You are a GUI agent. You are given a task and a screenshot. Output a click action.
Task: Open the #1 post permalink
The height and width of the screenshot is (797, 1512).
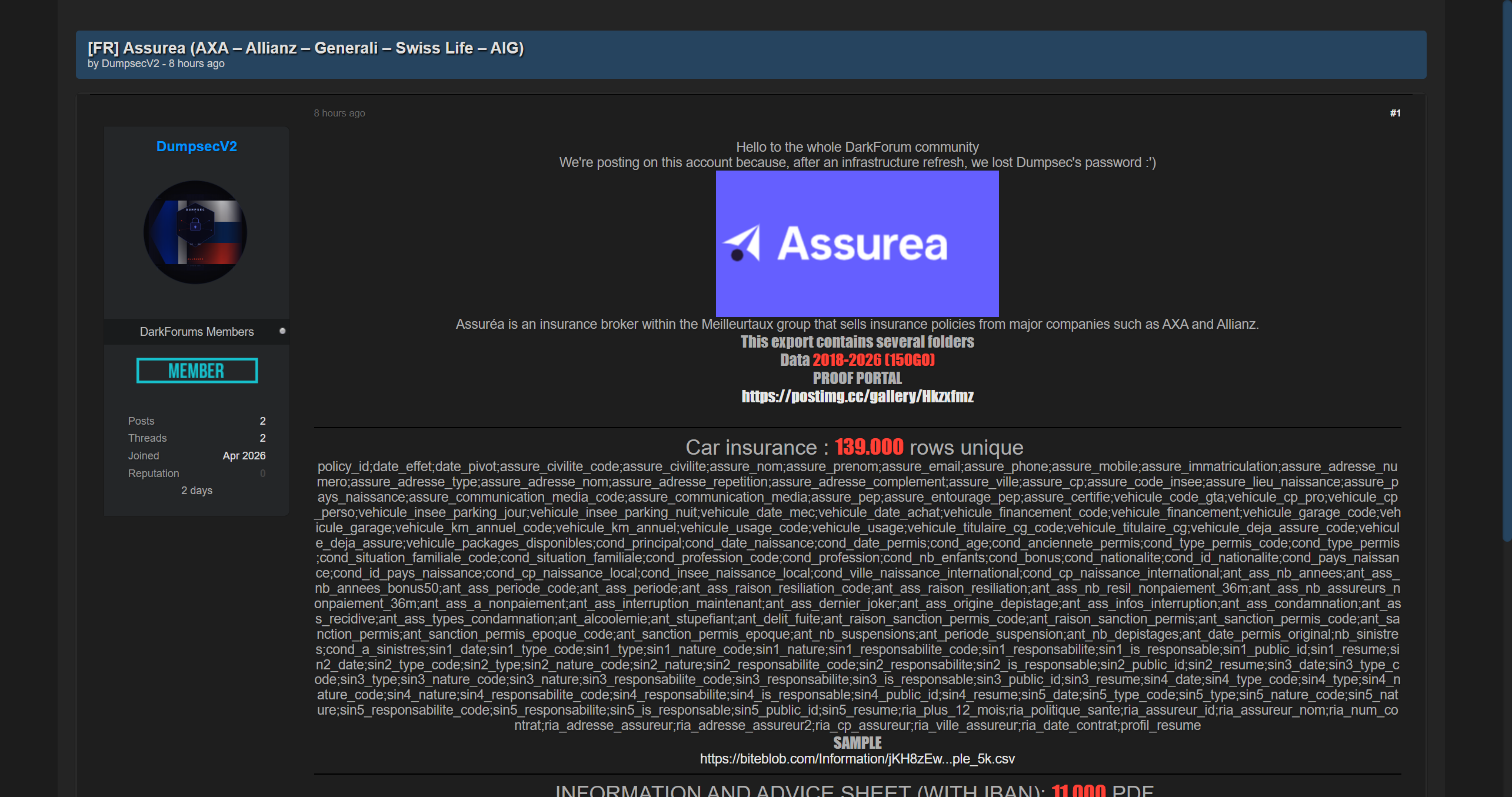click(1395, 113)
